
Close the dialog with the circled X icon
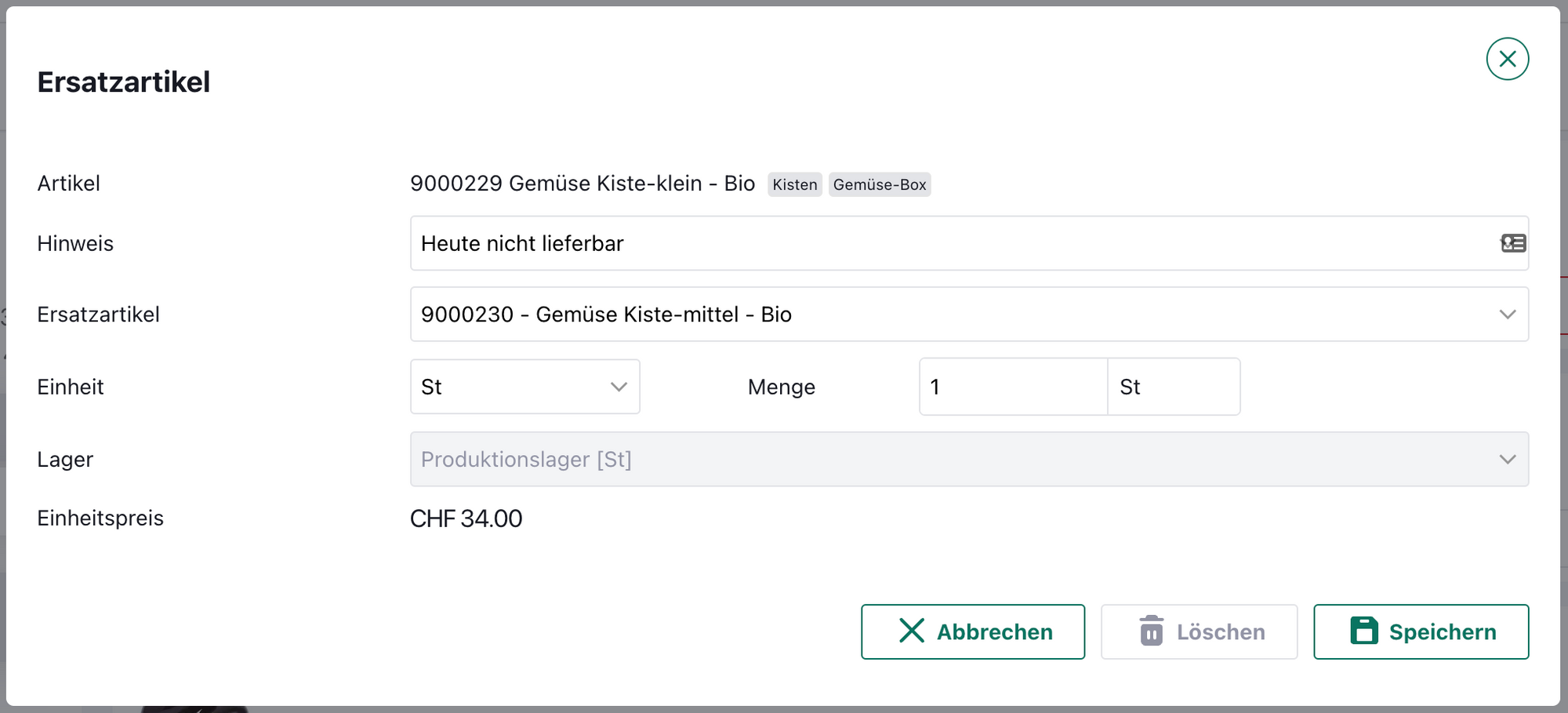point(1507,59)
